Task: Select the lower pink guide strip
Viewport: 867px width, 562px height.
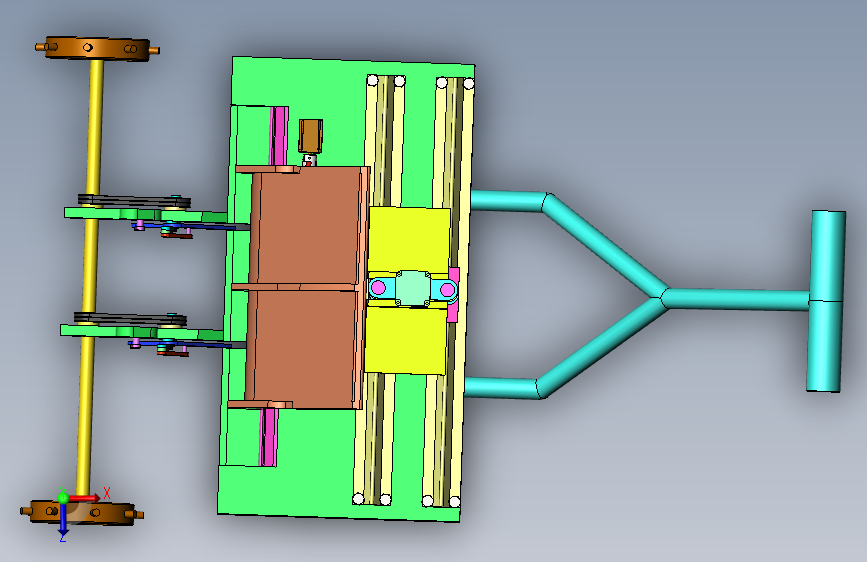Action: 269,437
